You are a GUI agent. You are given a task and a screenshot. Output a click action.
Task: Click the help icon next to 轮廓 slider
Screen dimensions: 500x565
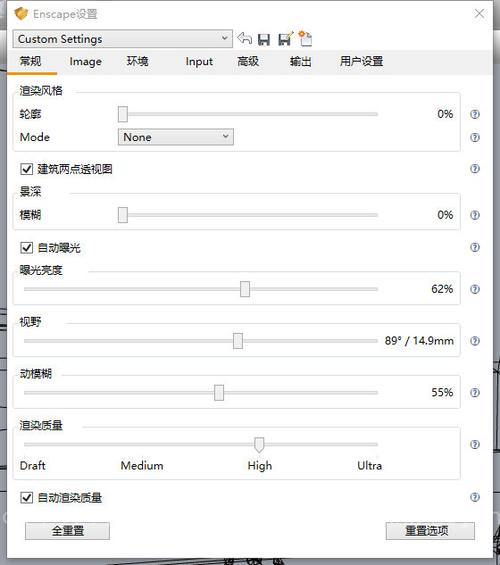(x=475, y=114)
